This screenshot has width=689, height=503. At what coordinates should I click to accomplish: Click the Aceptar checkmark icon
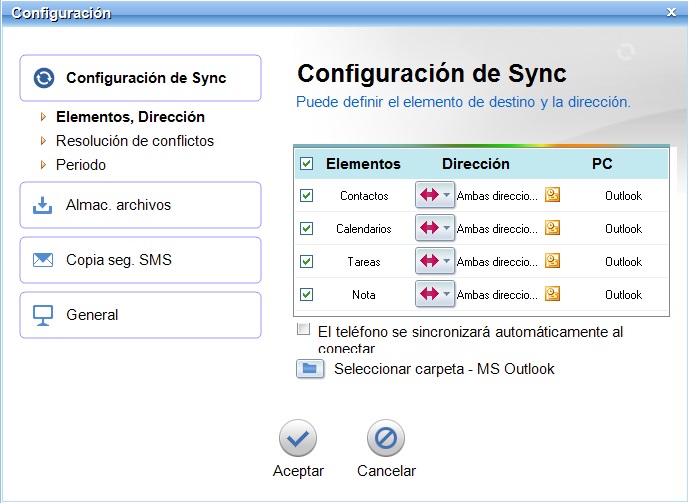pyautogui.click(x=298, y=438)
